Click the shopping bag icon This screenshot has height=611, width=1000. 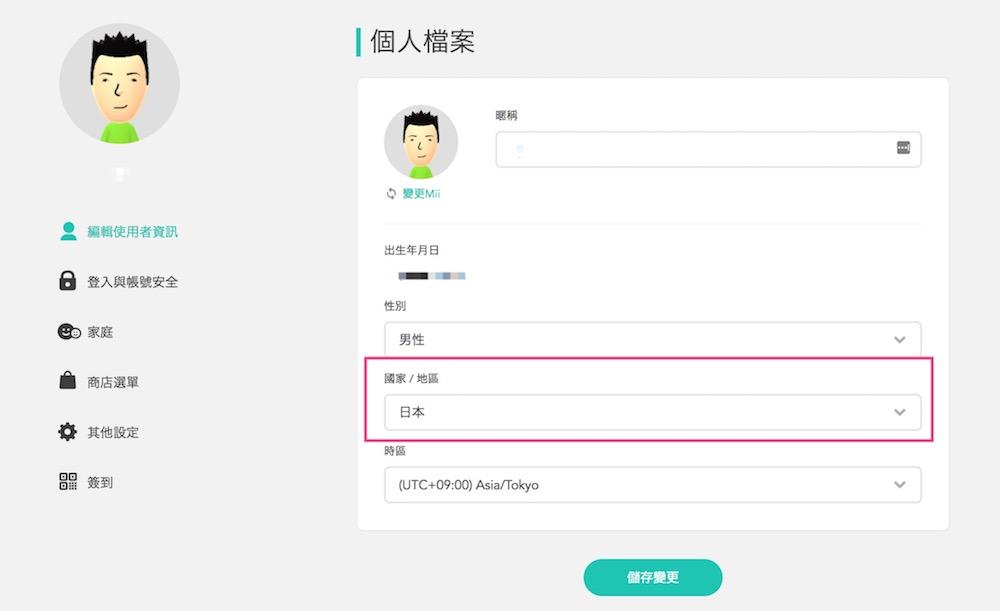[x=68, y=381]
